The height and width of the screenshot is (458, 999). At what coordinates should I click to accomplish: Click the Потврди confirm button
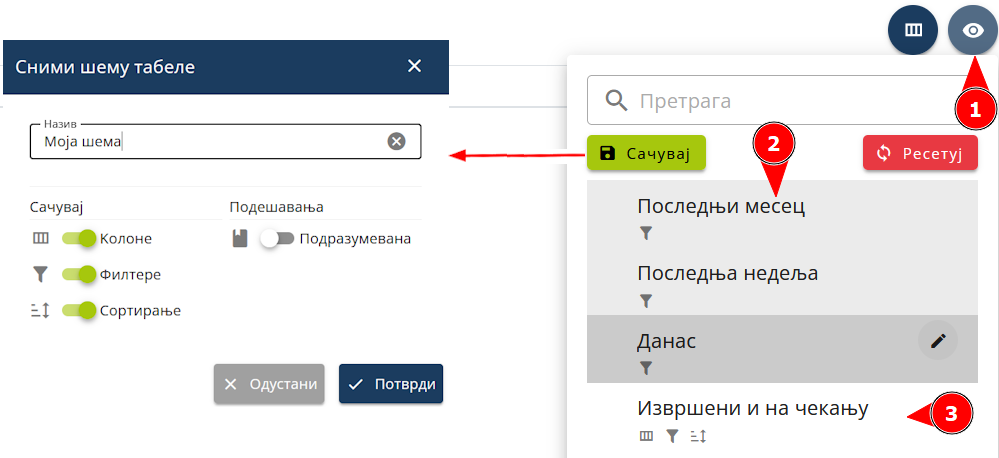click(x=391, y=384)
